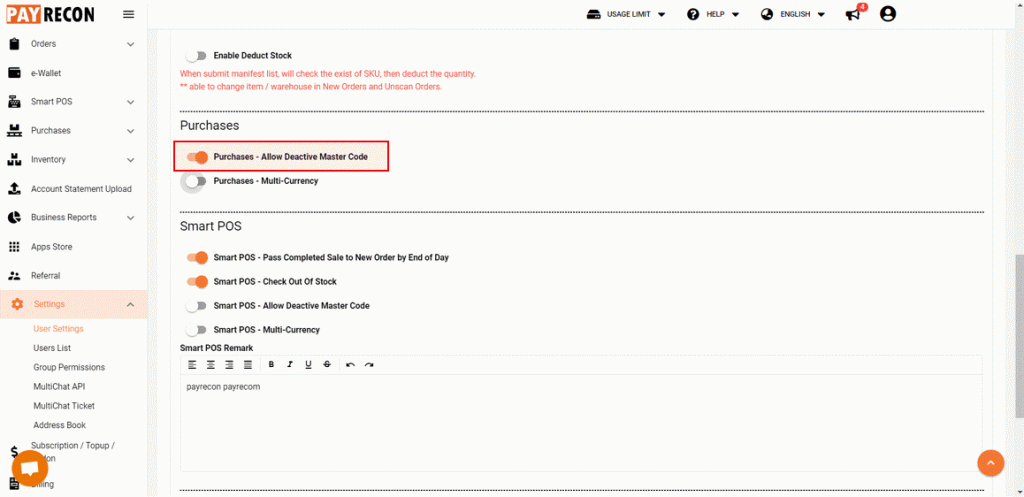The image size is (1024, 497).
Task: Click the Smart POS register icon
Action: (14, 102)
